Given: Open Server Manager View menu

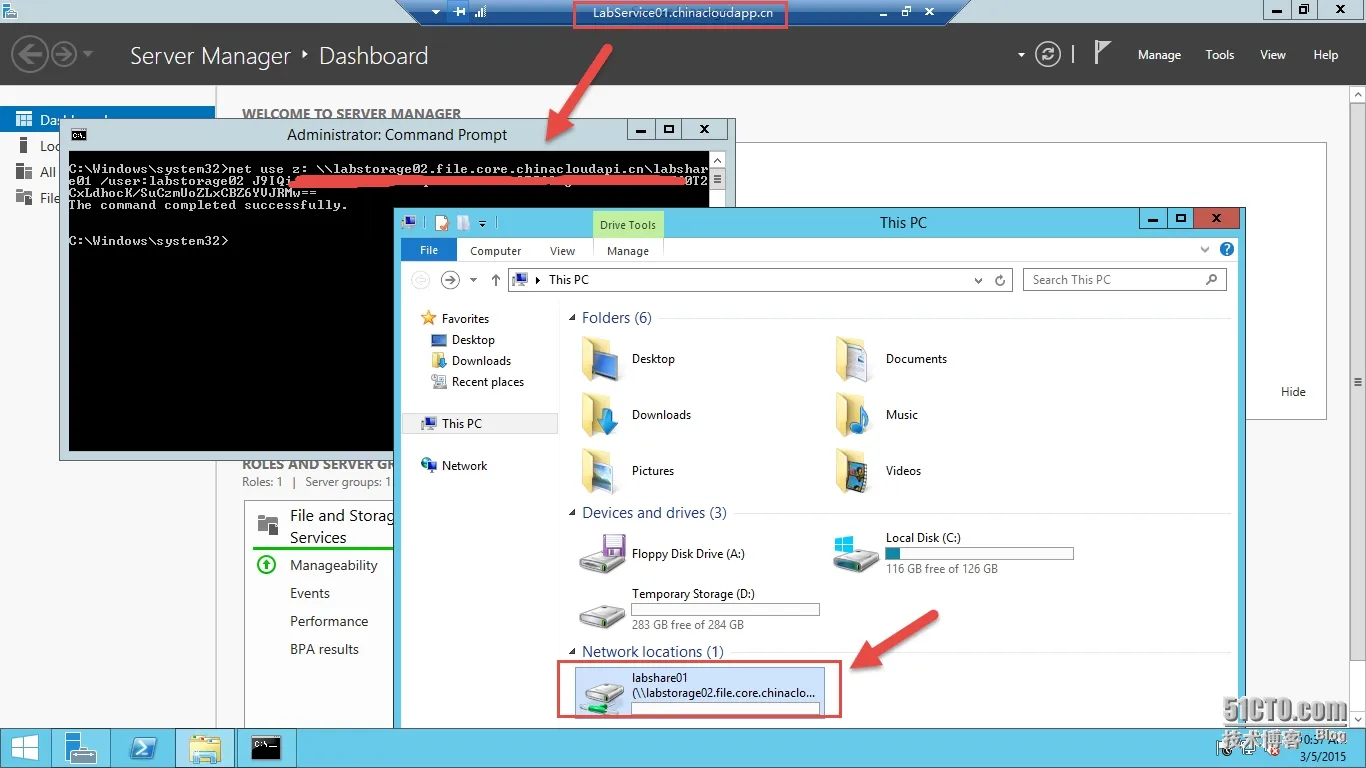Looking at the screenshot, I should pos(1273,55).
